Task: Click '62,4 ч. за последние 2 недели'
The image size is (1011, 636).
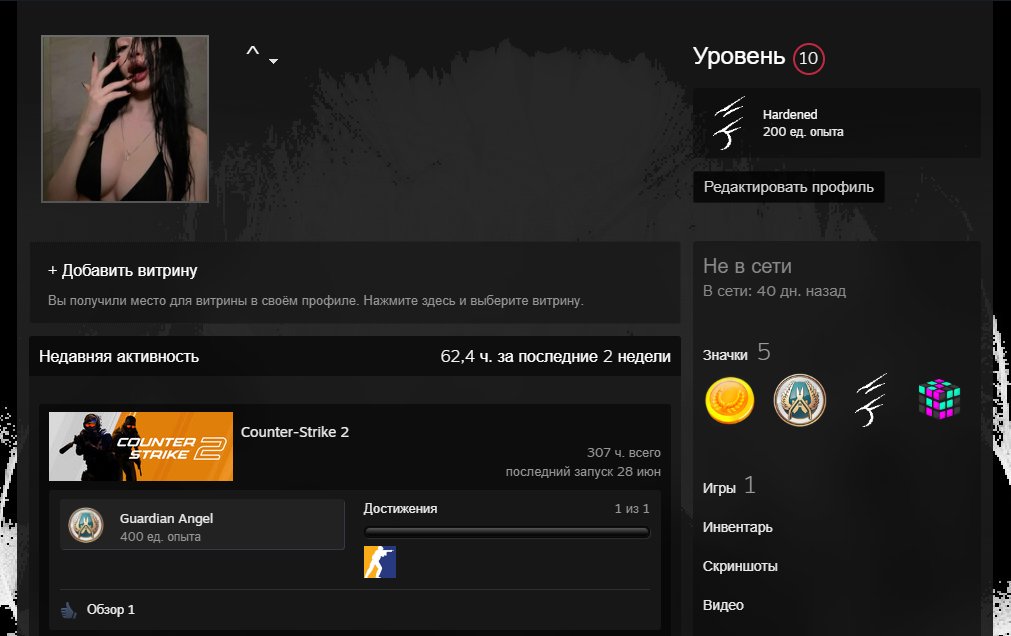Action: [555, 356]
